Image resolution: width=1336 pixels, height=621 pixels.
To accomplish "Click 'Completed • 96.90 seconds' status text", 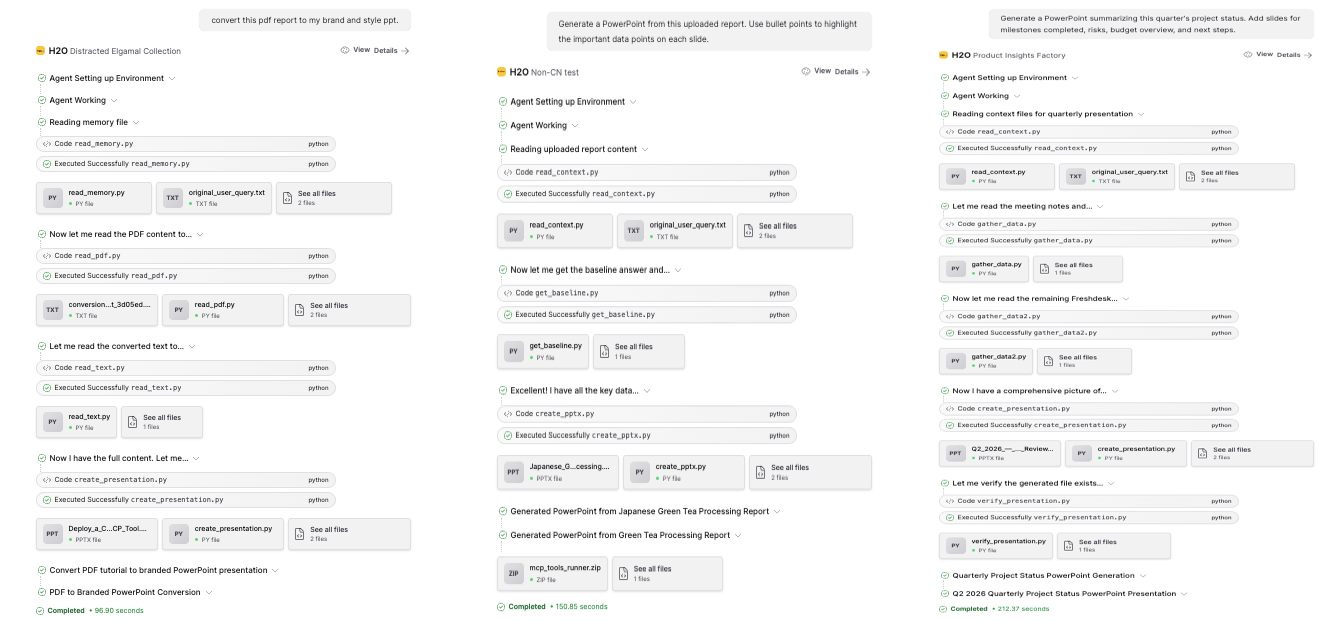I will tap(96, 610).
